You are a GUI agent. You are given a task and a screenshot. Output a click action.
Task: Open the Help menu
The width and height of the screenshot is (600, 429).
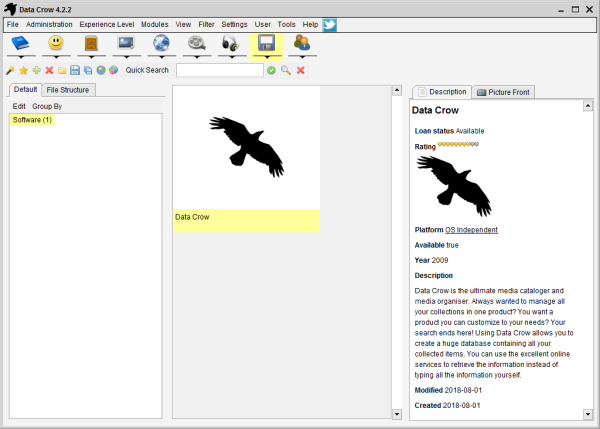point(310,24)
